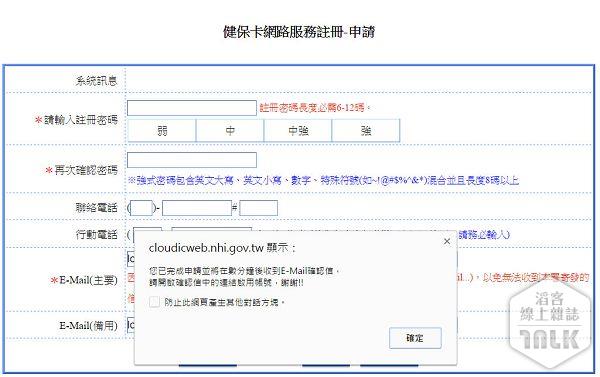600x377 pixels.
Task: Check 防止此網頁產生其他對話方塊 checkbox
Action: (x=155, y=302)
